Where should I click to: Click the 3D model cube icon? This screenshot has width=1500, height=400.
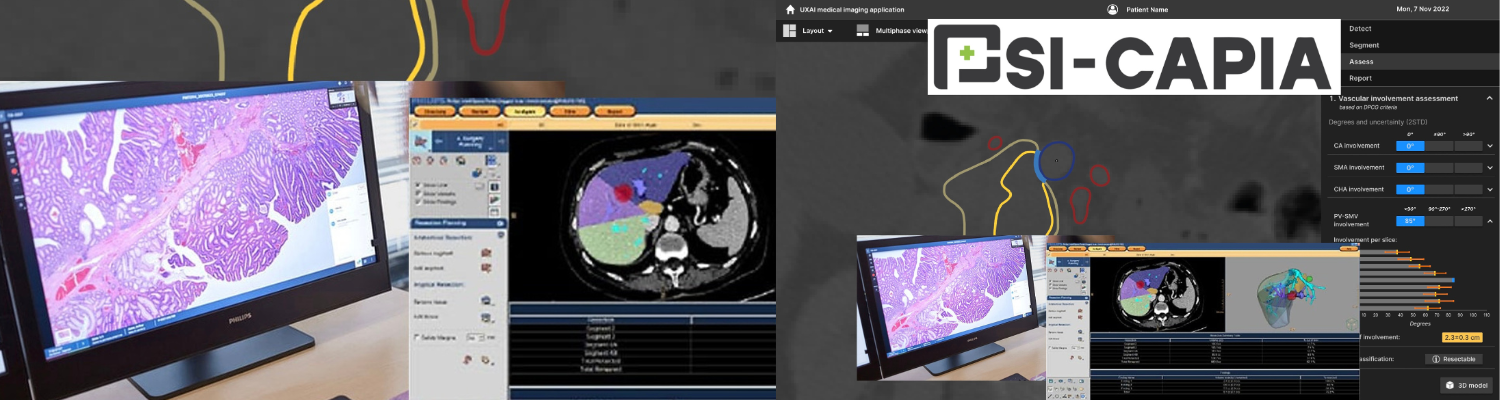(x=1451, y=385)
